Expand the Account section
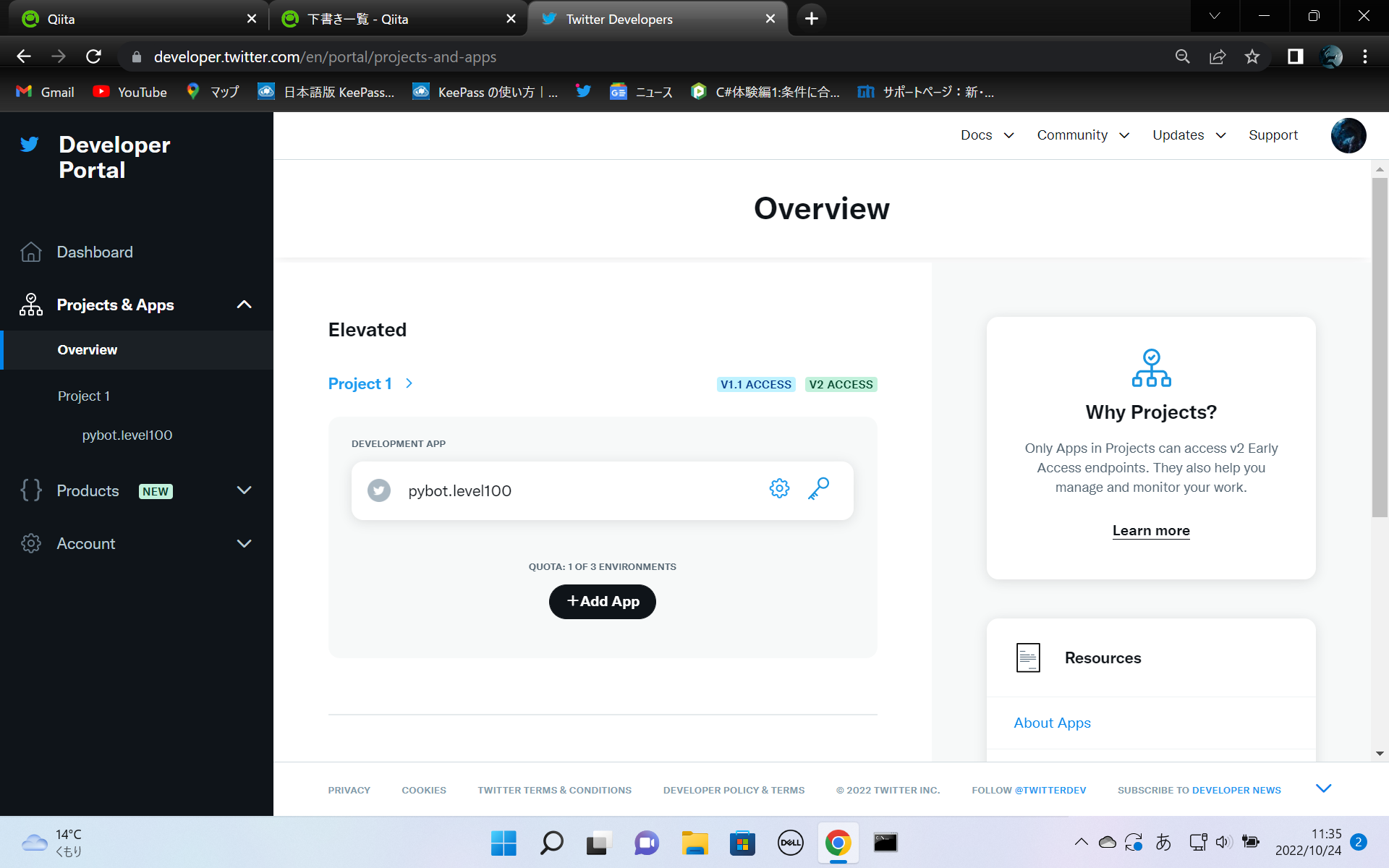The image size is (1389, 868). [x=245, y=543]
